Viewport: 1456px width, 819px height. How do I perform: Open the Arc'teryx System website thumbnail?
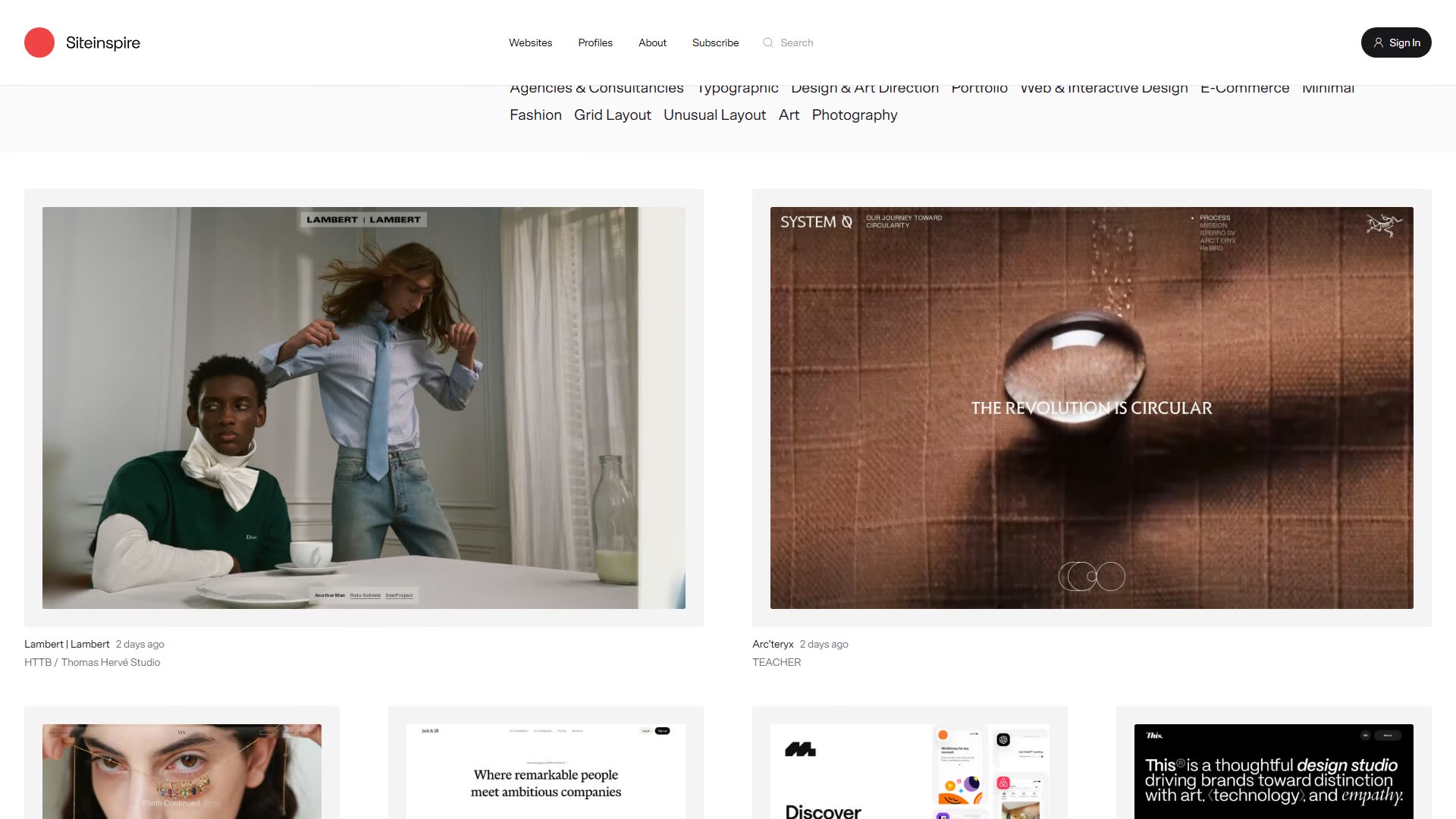pos(1092,408)
